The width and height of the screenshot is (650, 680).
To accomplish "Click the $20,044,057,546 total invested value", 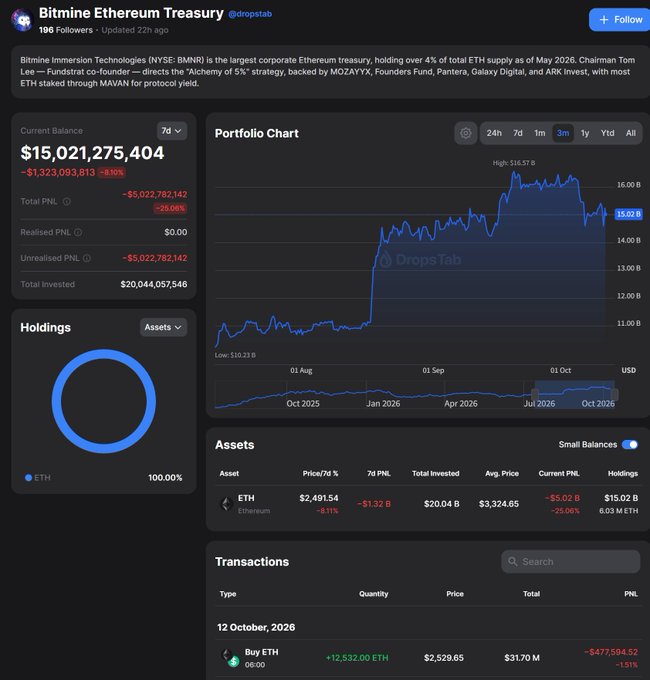I will point(154,284).
